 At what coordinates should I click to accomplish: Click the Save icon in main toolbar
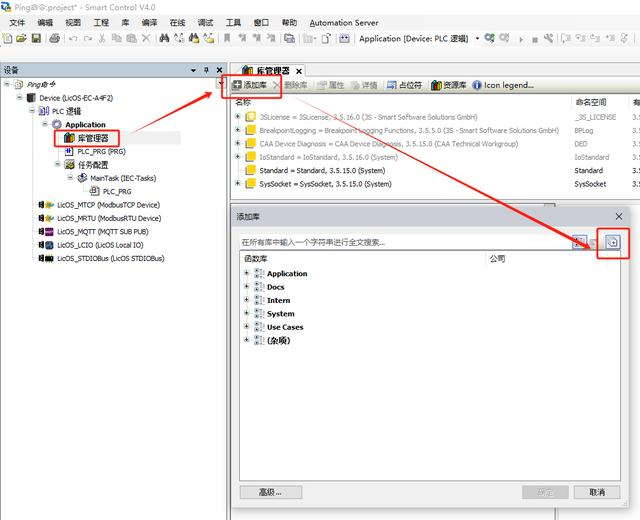(37, 39)
